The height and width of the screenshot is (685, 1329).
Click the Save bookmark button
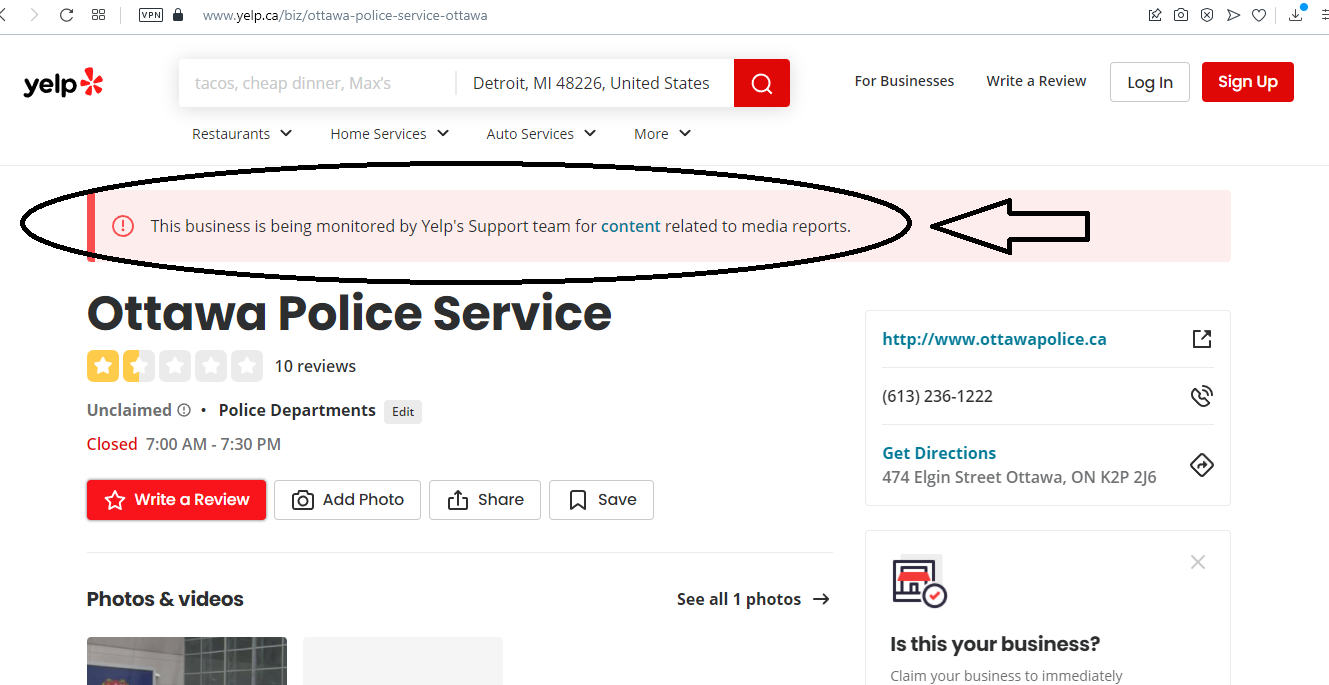(601, 500)
